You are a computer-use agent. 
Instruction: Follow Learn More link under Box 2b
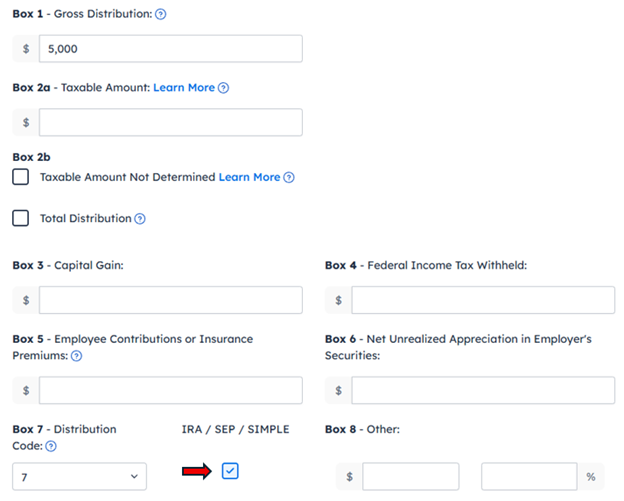(x=250, y=177)
